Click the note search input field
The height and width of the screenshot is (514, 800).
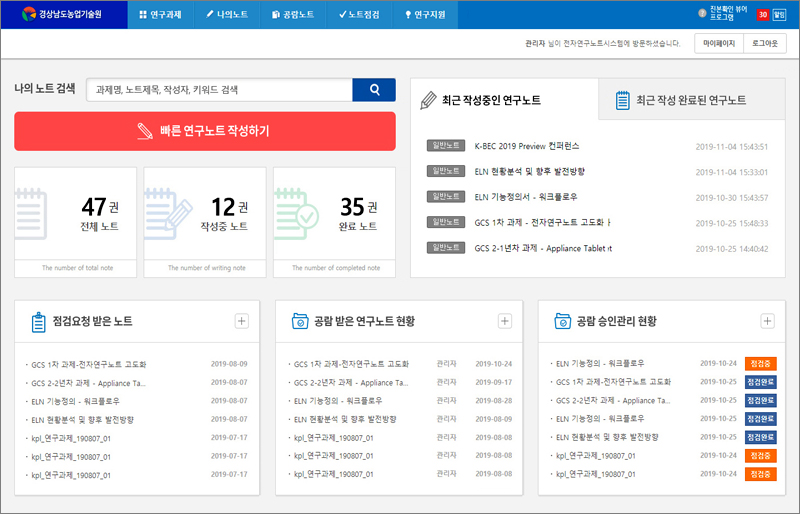219,90
